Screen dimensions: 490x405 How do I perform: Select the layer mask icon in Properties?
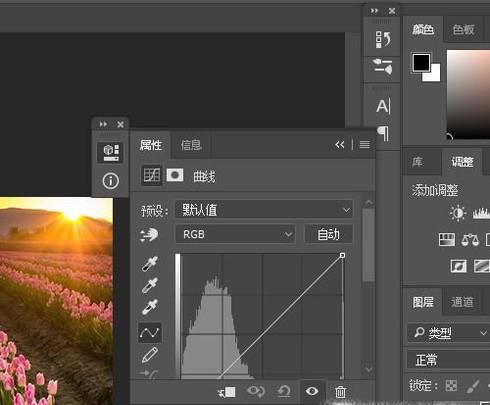point(175,175)
